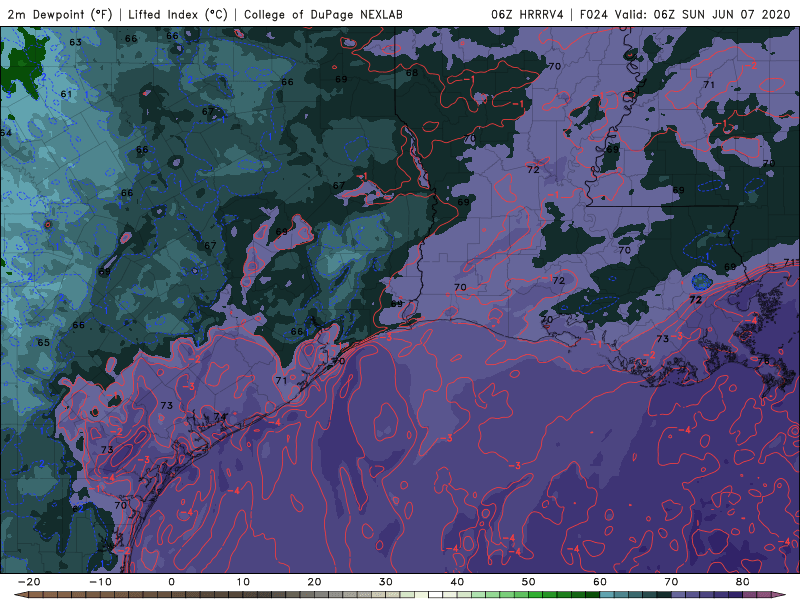Click the '61' dewpoint value on map
Viewport: 800px width, 600px height.
click(x=66, y=94)
